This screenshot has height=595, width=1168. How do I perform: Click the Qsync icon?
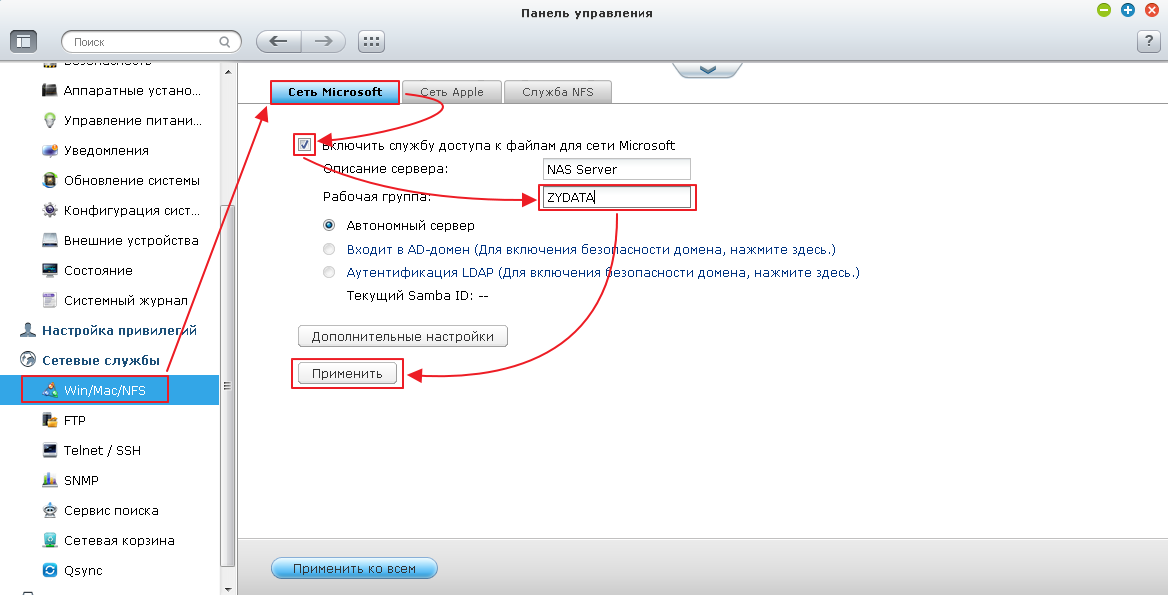(x=49, y=570)
